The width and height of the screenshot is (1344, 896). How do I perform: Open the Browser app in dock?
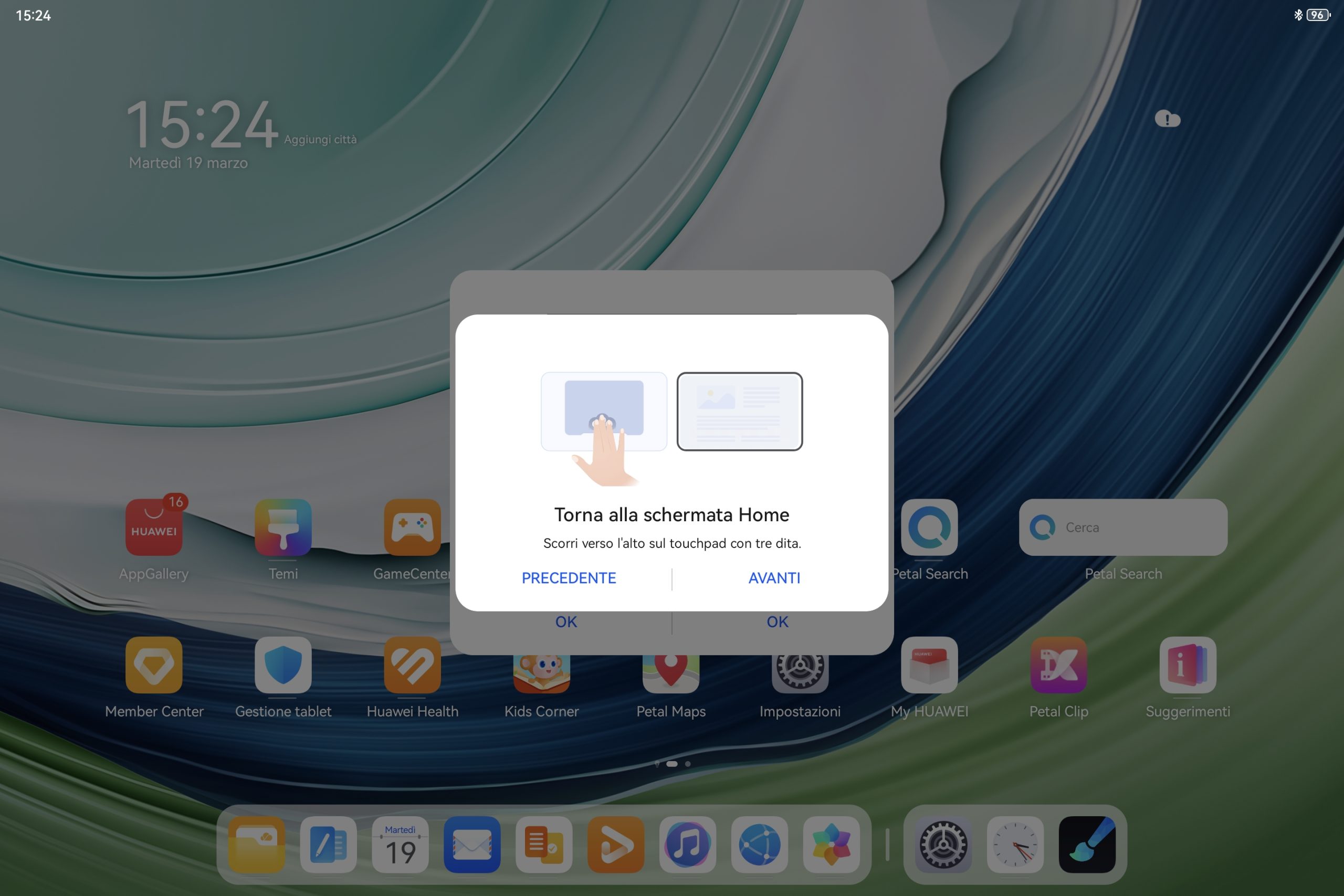click(x=760, y=845)
